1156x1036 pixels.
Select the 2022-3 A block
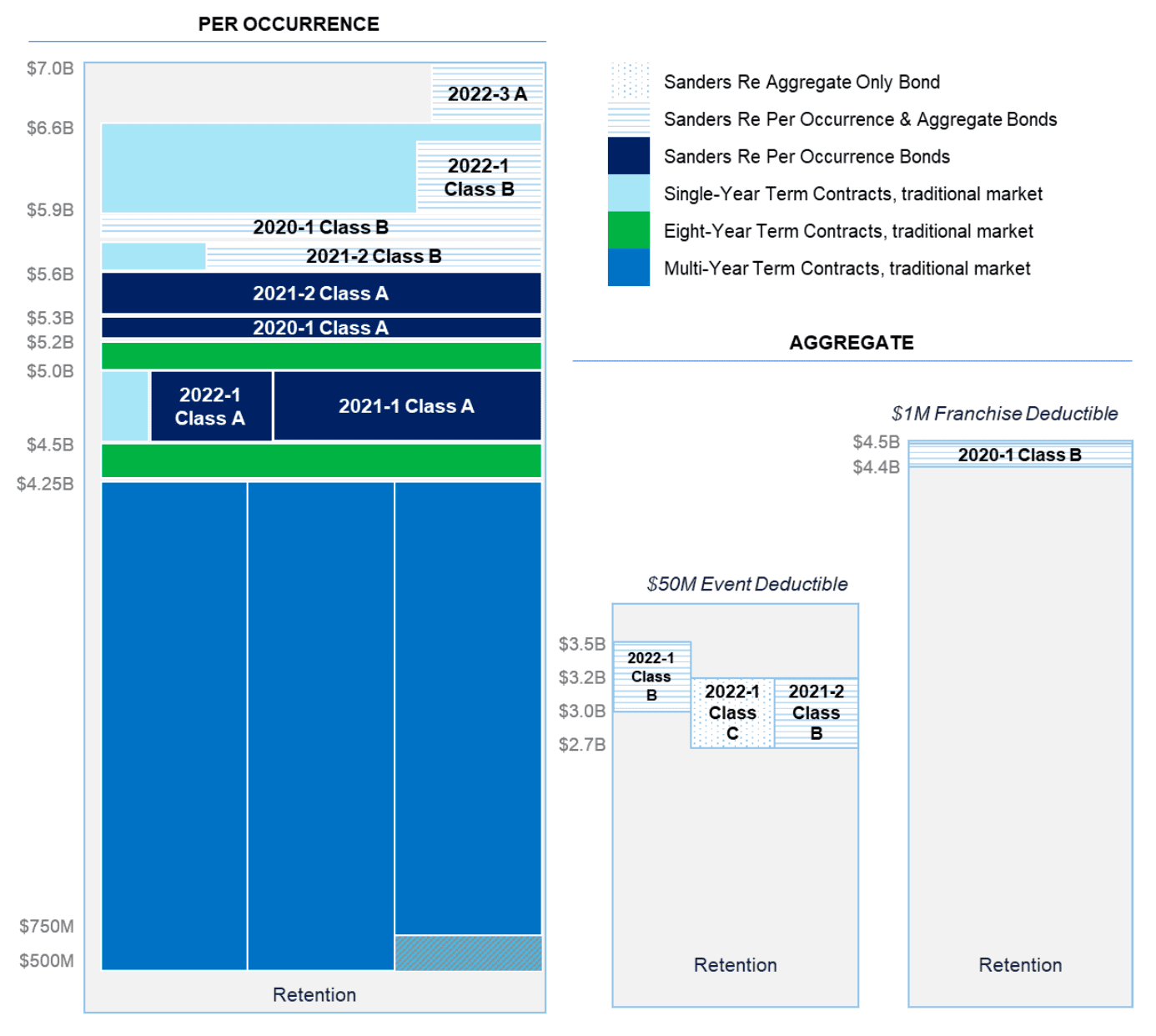(x=487, y=93)
